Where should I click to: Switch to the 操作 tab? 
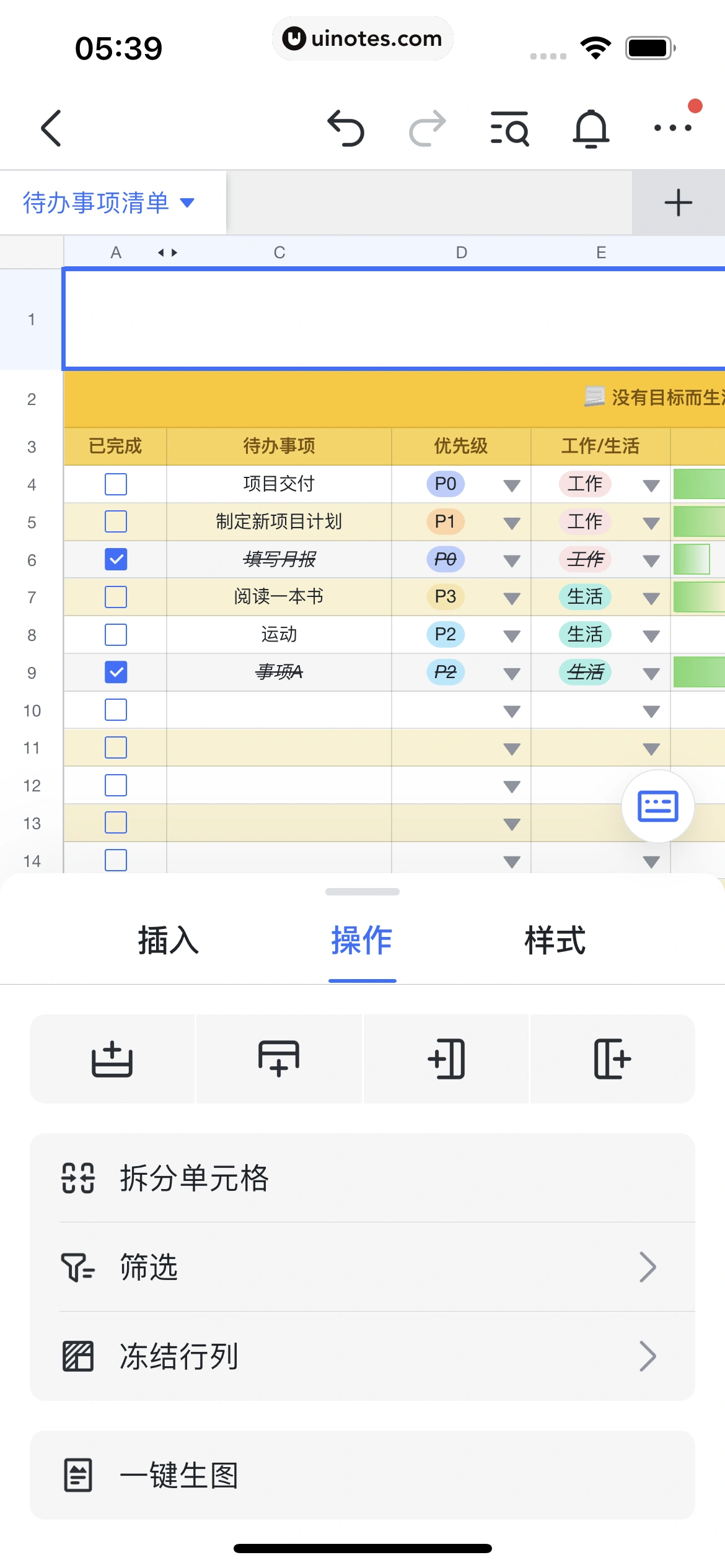click(x=362, y=940)
